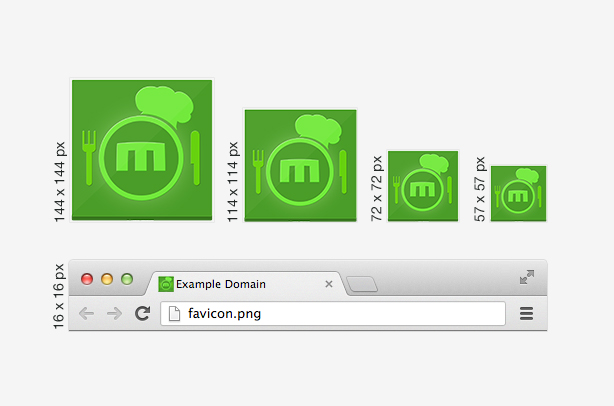Image resolution: width=614 pixels, height=406 pixels.
Task: Switch to the Example Domain tab
Action: click(x=246, y=283)
